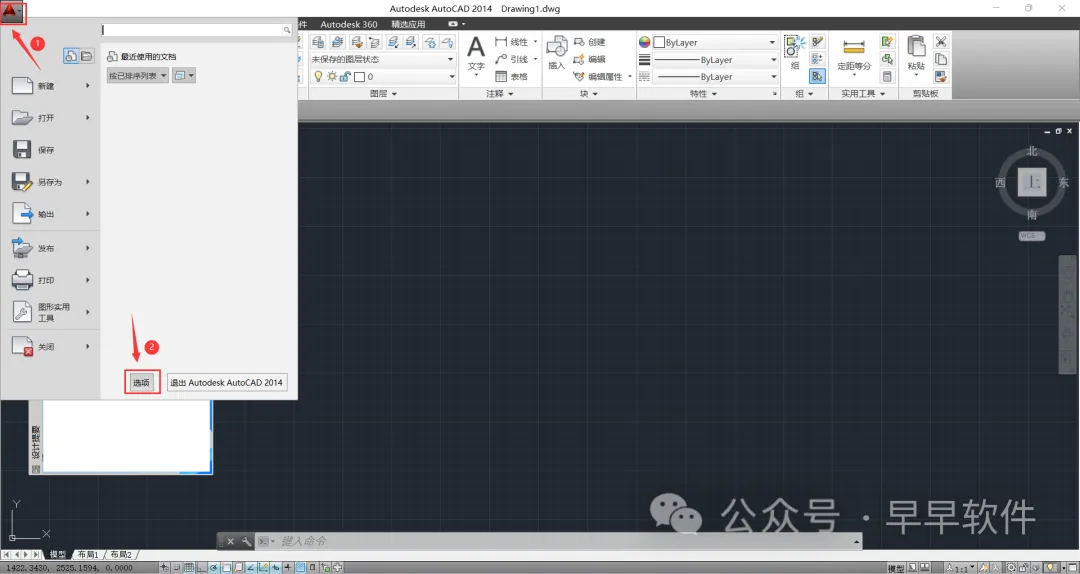The image size is (1080, 574).
Task: Switch to the Autodesk 360 ribbon tab
Action: (x=349, y=24)
